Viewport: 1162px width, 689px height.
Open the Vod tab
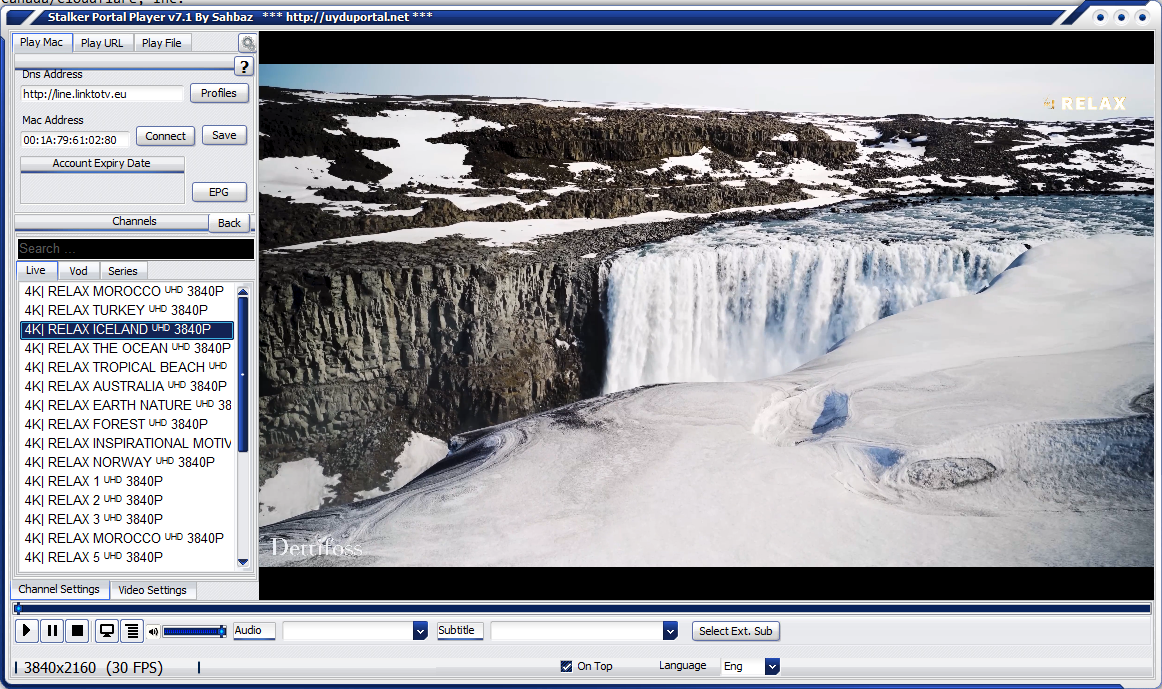click(78, 271)
